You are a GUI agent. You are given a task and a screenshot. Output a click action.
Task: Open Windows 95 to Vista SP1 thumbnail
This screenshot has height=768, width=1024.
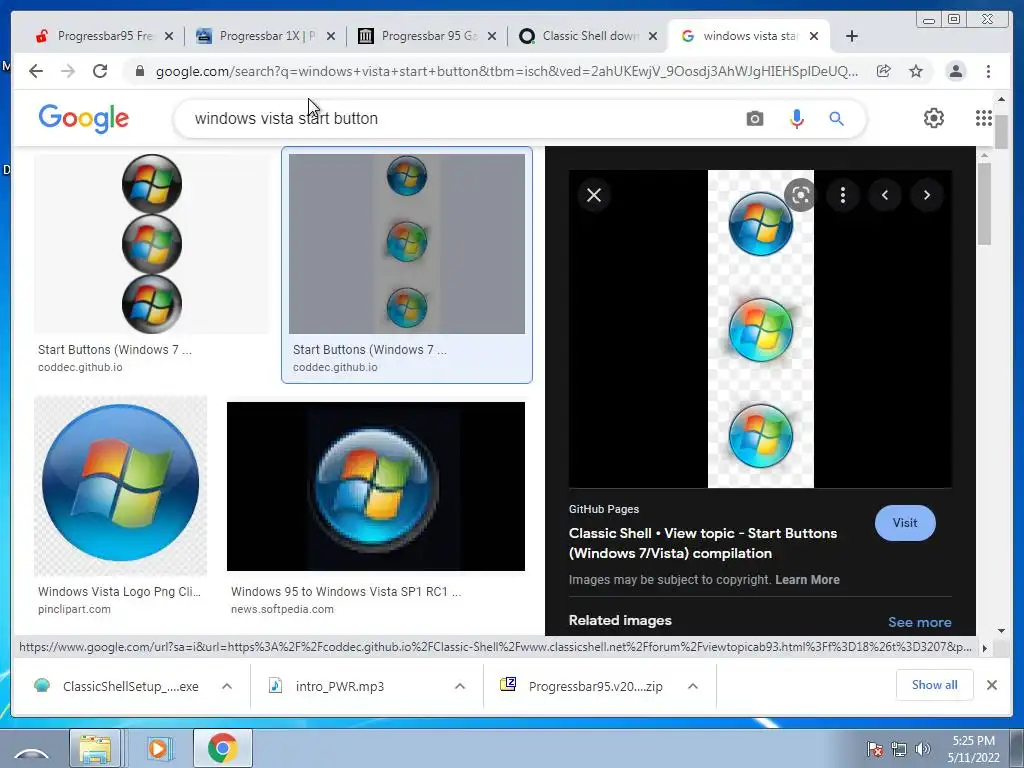[376, 486]
